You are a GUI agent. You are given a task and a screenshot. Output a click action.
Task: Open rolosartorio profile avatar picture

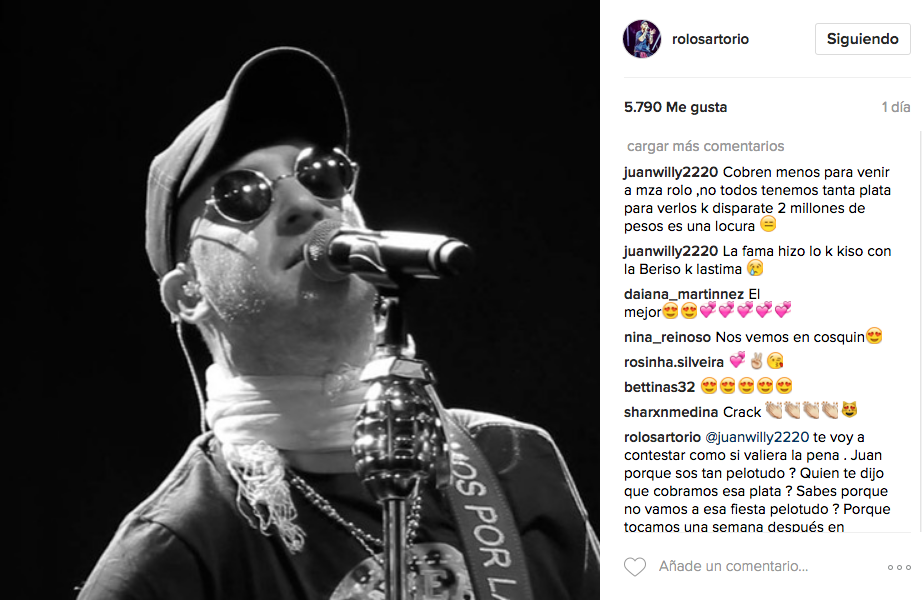click(642, 39)
